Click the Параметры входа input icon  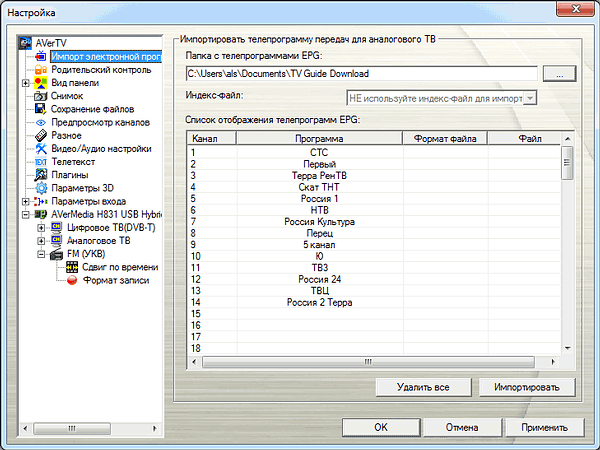[41, 201]
